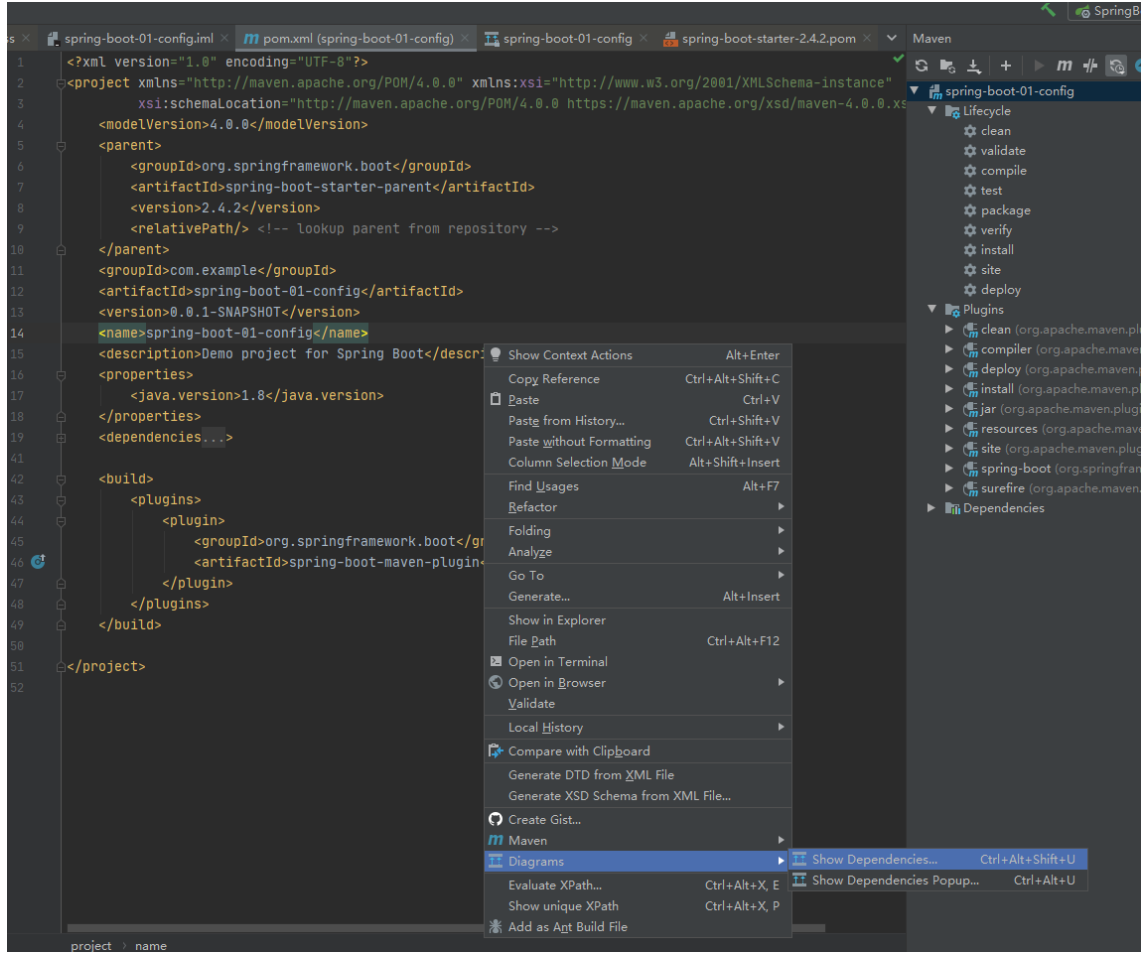The height and width of the screenshot is (957, 1146).
Task: Click the plugin icon beside surefire
Action: [970, 488]
